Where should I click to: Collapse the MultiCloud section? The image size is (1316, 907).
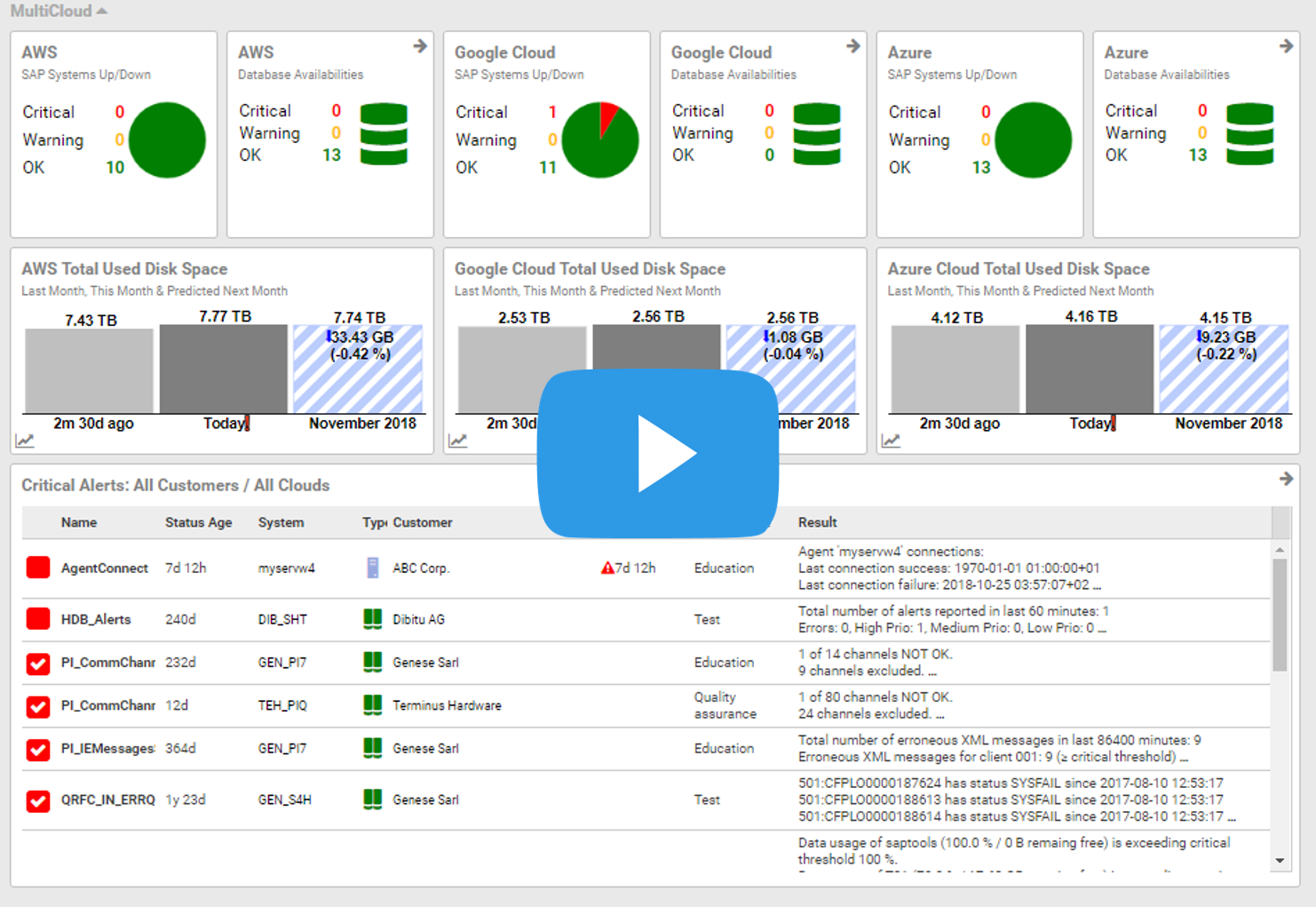pyautogui.click(x=99, y=11)
